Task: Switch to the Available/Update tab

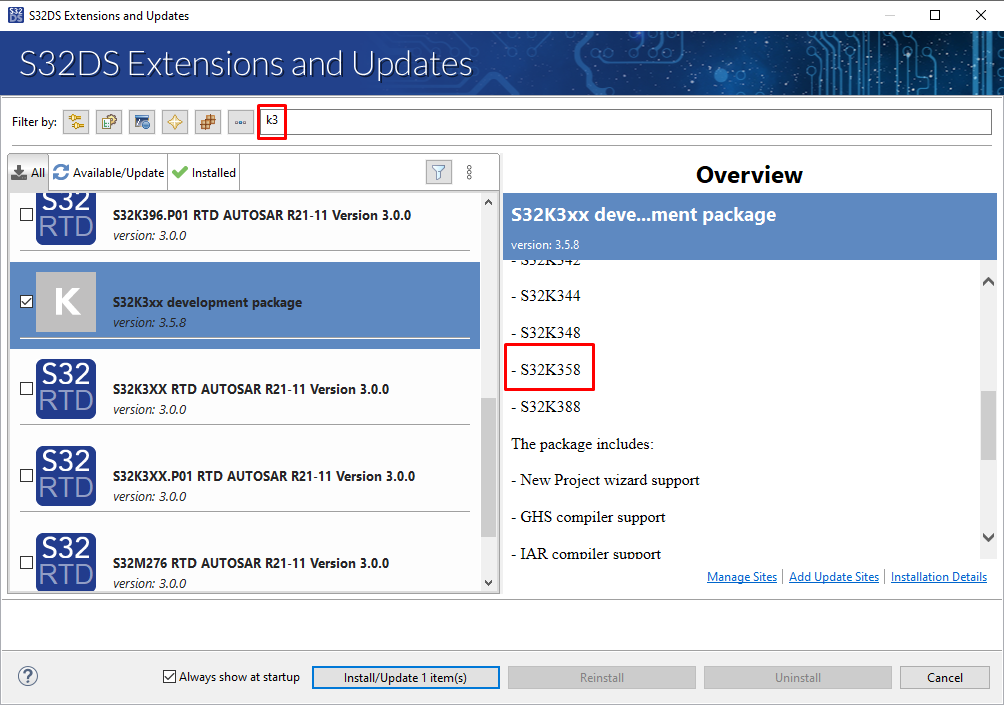Action: pos(109,172)
